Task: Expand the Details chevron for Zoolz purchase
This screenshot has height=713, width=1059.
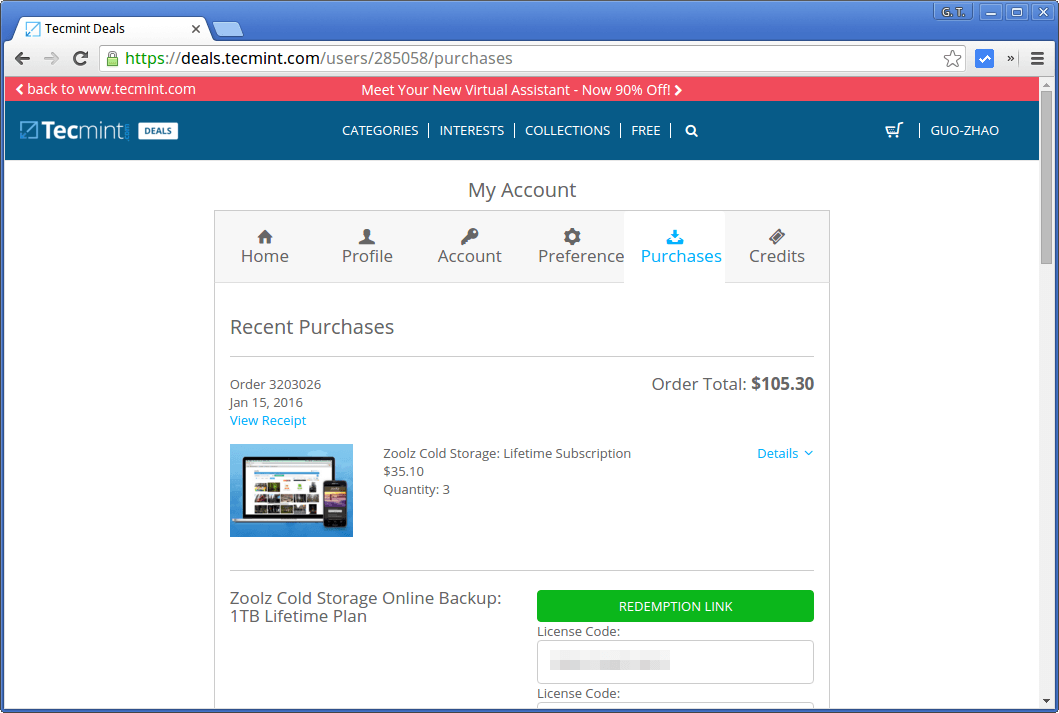Action: 808,453
